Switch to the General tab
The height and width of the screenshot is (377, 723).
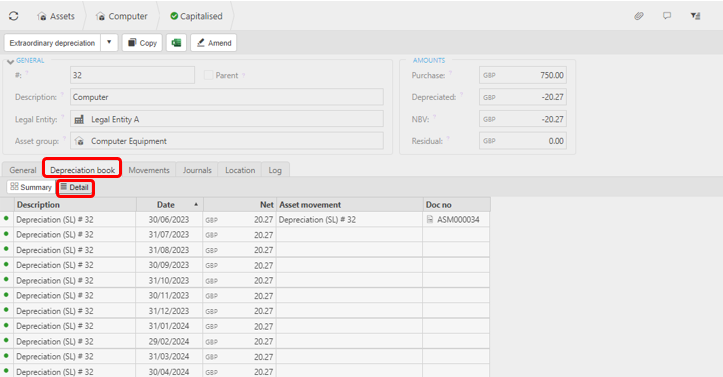coord(23,170)
